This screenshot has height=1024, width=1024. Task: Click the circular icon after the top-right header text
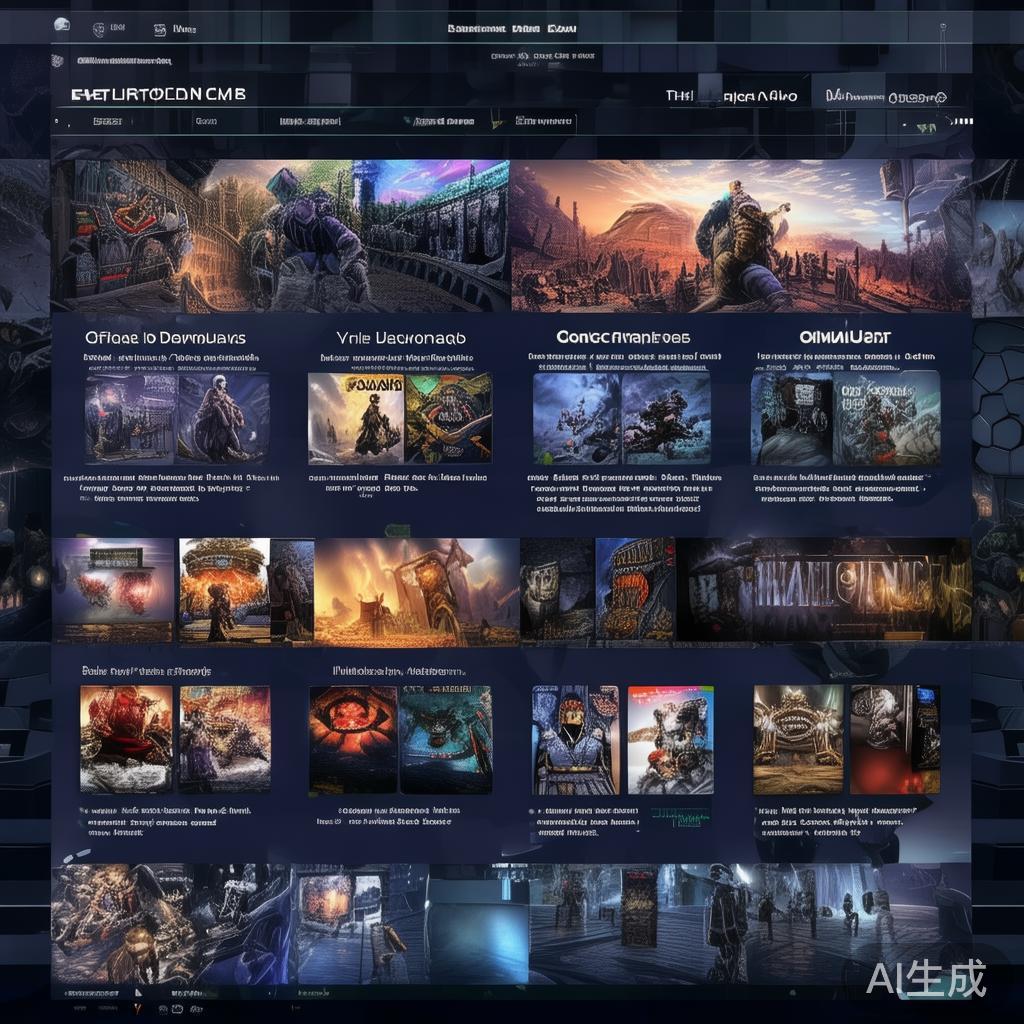click(x=939, y=97)
